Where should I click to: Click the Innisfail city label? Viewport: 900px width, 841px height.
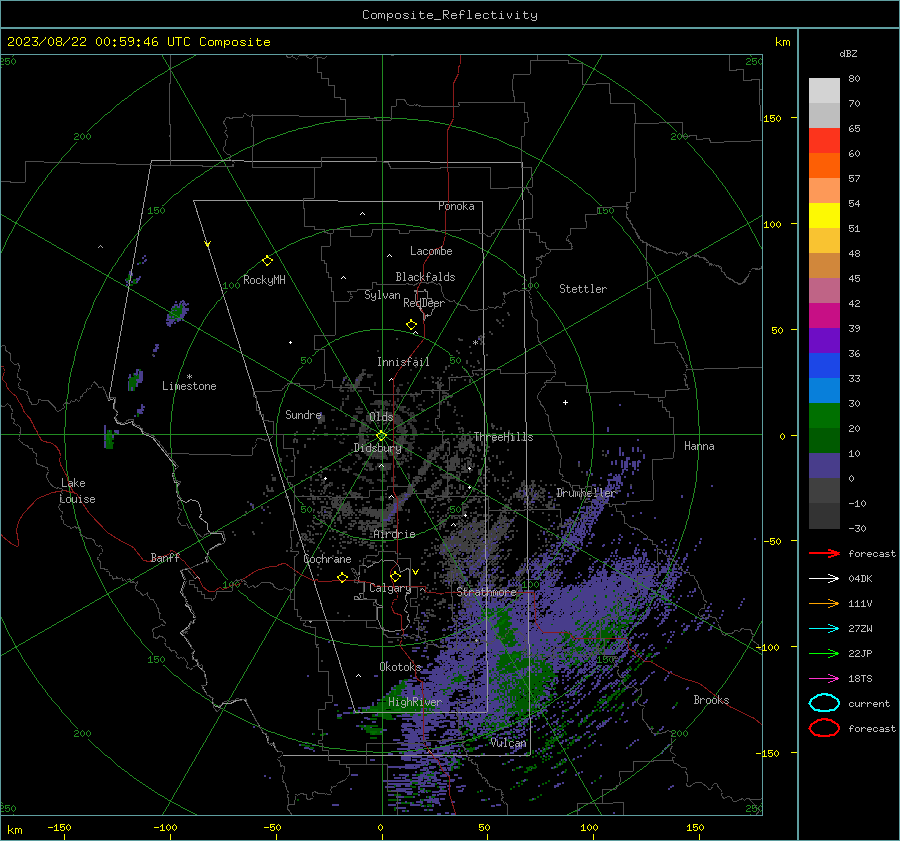pos(403,362)
